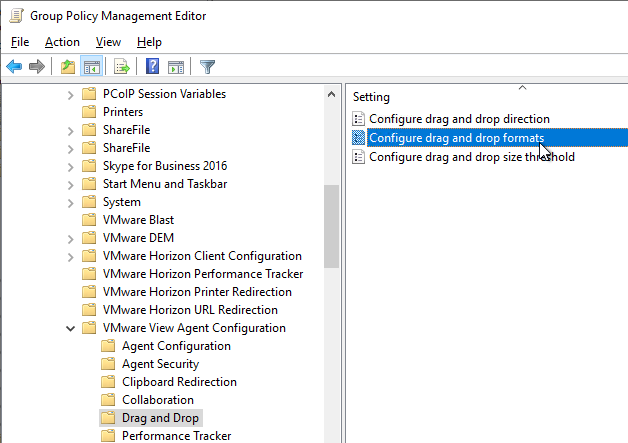Image resolution: width=628 pixels, height=443 pixels.
Task: Select the VMware Horizon Performance Tracker item
Action: click(x=203, y=274)
